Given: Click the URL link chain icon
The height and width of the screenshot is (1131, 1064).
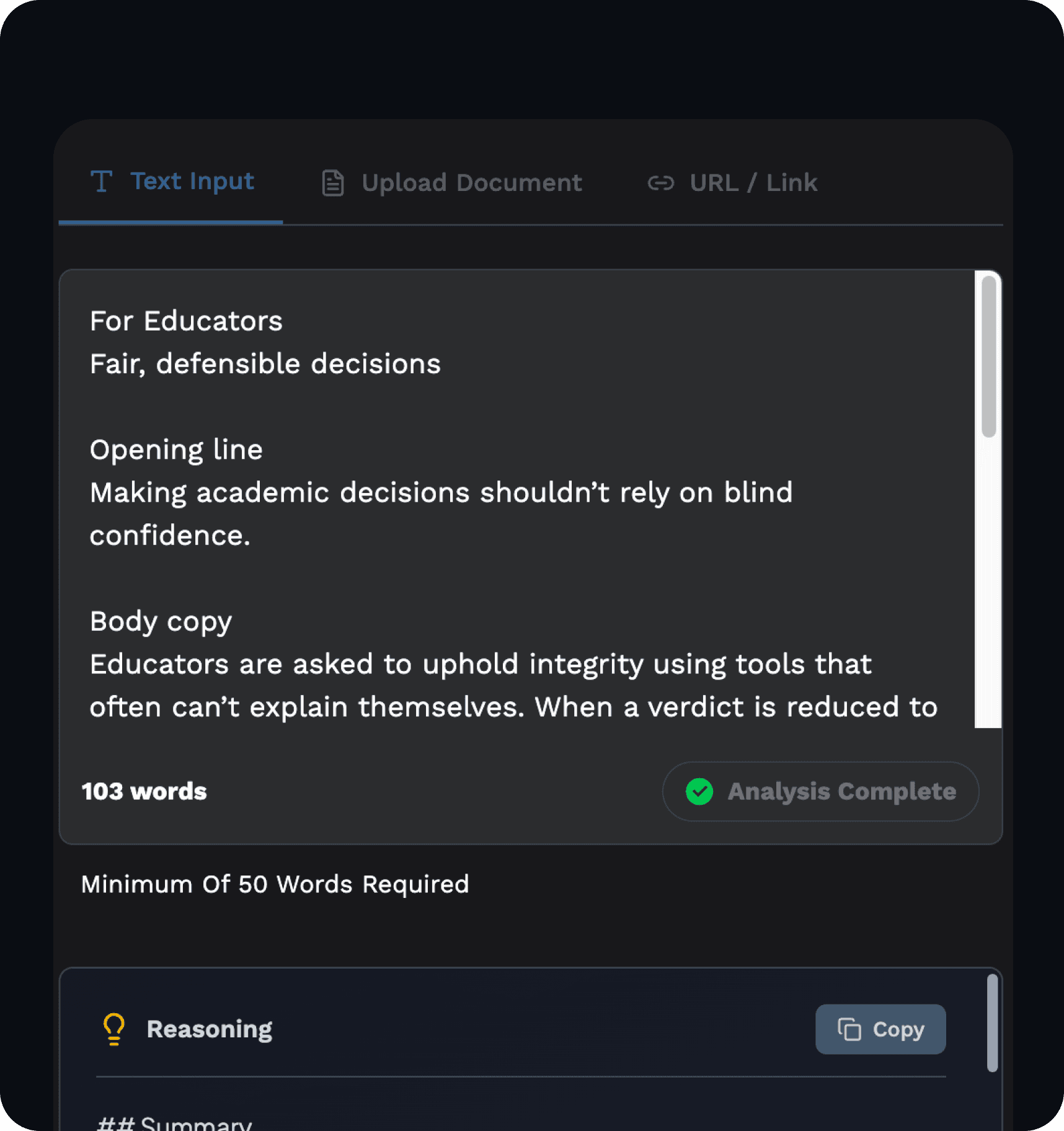Looking at the screenshot, I should pos(661,183).
